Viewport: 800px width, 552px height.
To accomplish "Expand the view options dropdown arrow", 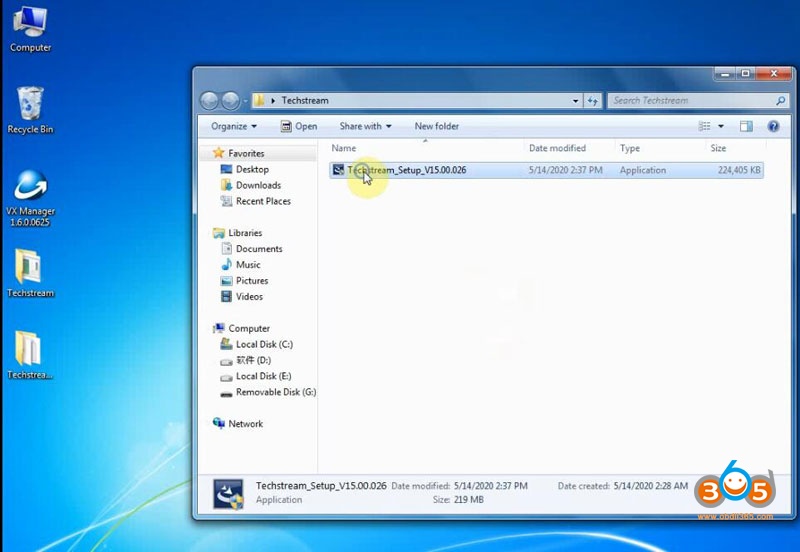I will tap(721, 126).
